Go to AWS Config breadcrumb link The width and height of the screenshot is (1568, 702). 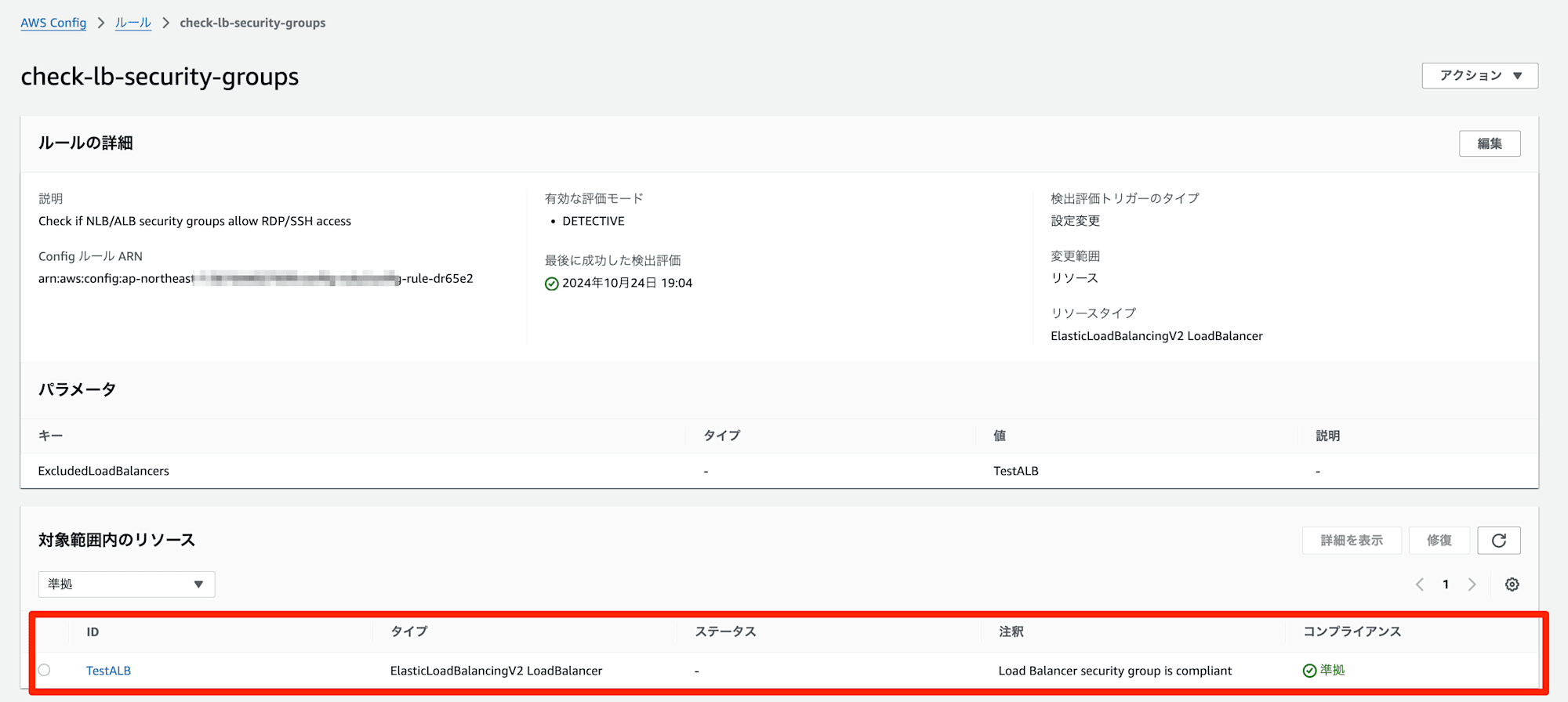coord(53,23)
